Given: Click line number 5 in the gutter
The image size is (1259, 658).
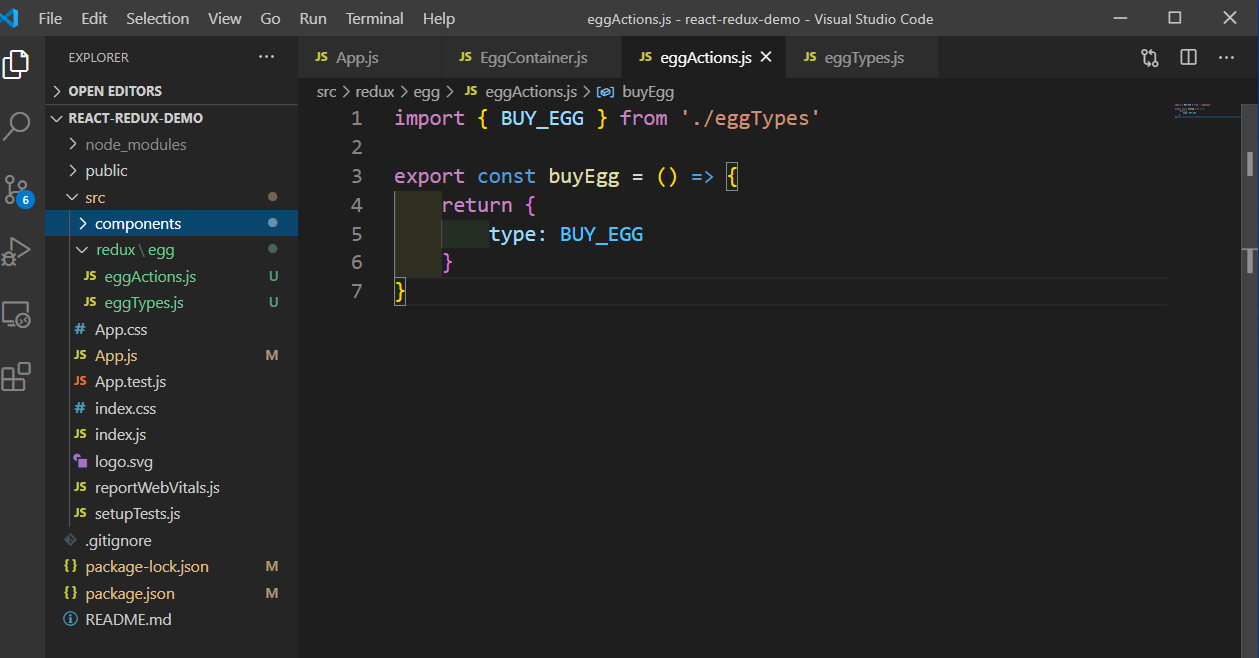Looking at the screenshot, I should point(357,234).
